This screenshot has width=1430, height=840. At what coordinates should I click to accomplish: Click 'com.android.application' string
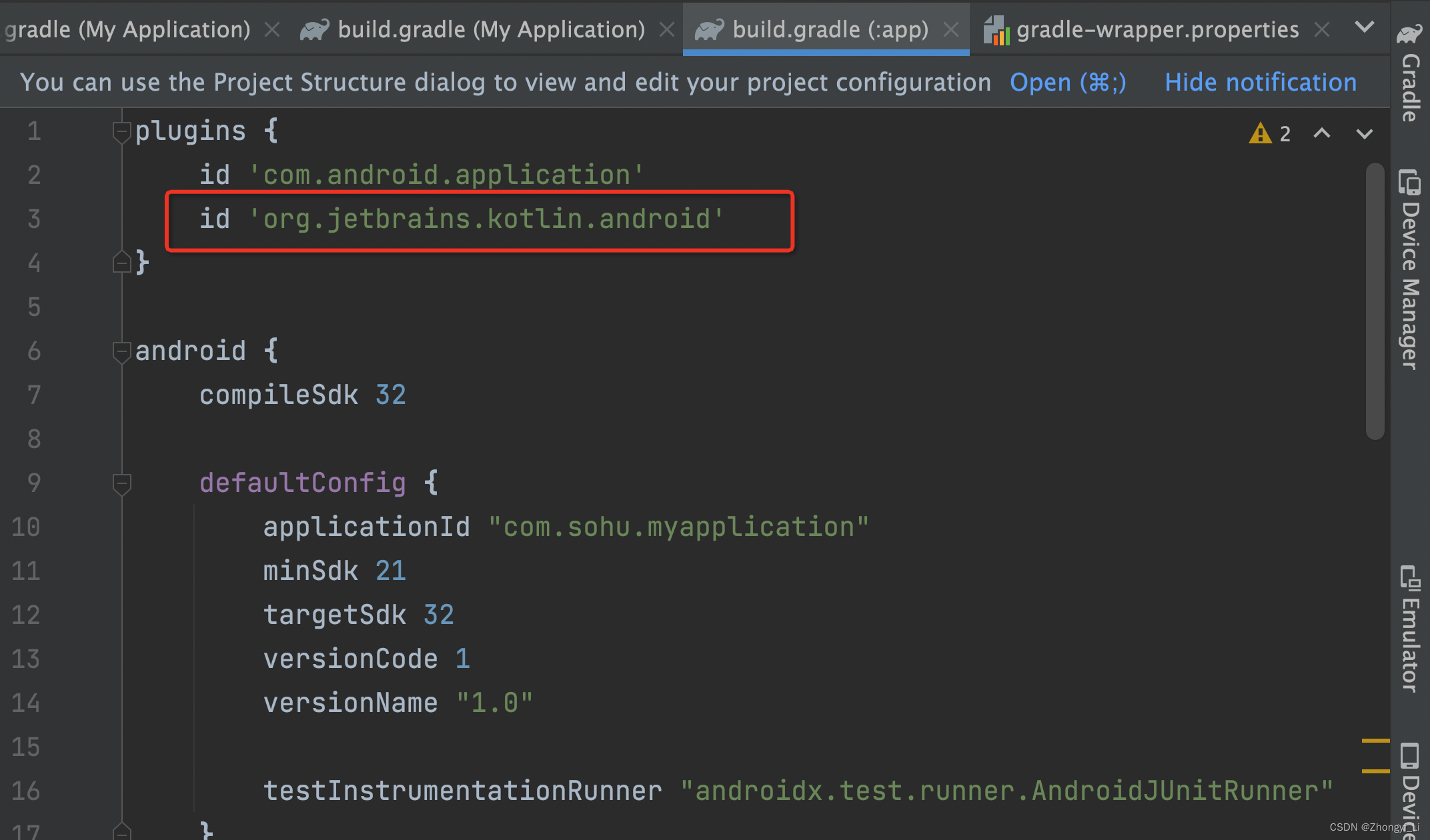click(x=446, y=175)
